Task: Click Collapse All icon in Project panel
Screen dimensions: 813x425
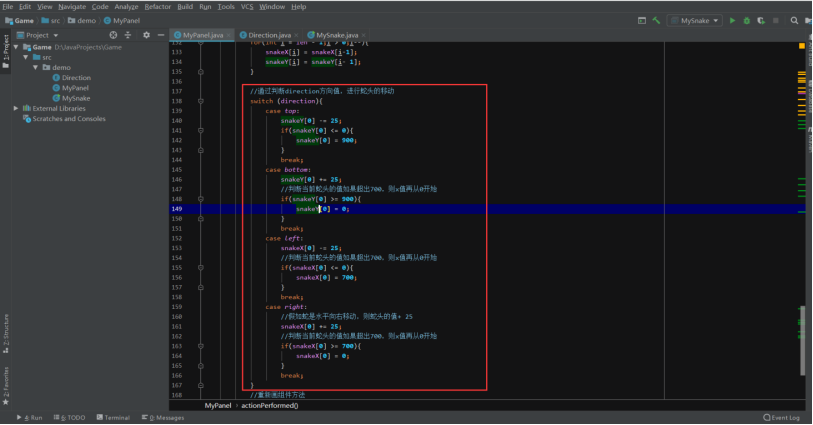Action: (x=128, y=35)
